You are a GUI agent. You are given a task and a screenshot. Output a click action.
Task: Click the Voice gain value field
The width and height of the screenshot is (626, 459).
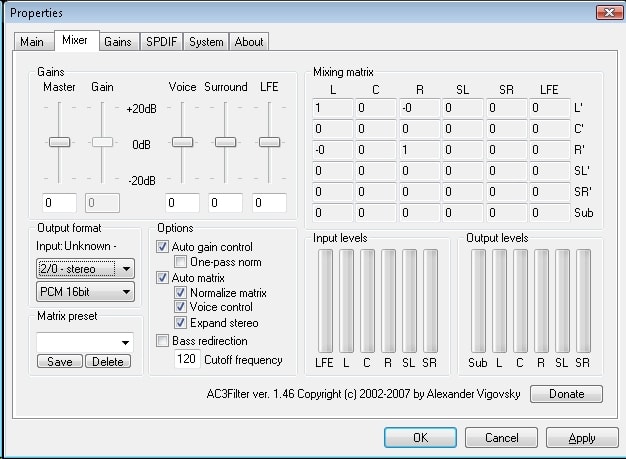click(x=182, y=203)
